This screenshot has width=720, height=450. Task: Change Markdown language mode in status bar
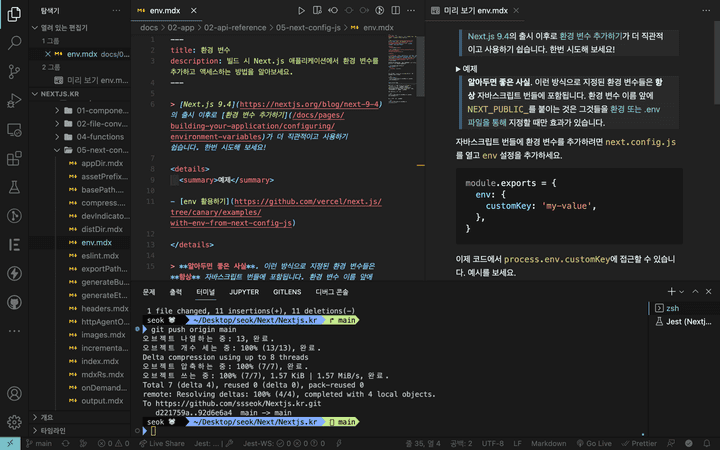pos(549,444)
